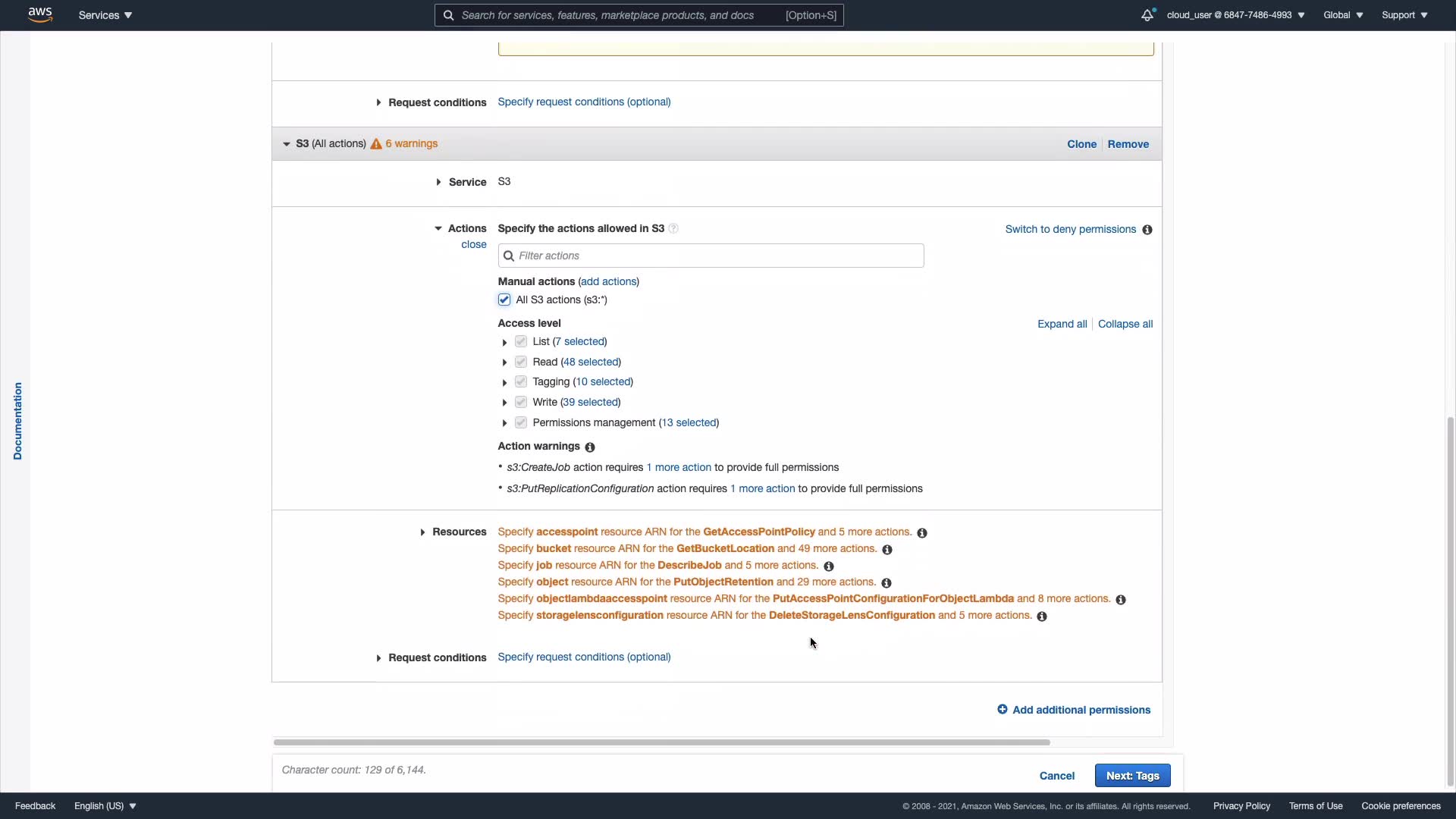Click info icon for bucket resource warning
This screenshot has width=1456, height=819.
point(887,550)
